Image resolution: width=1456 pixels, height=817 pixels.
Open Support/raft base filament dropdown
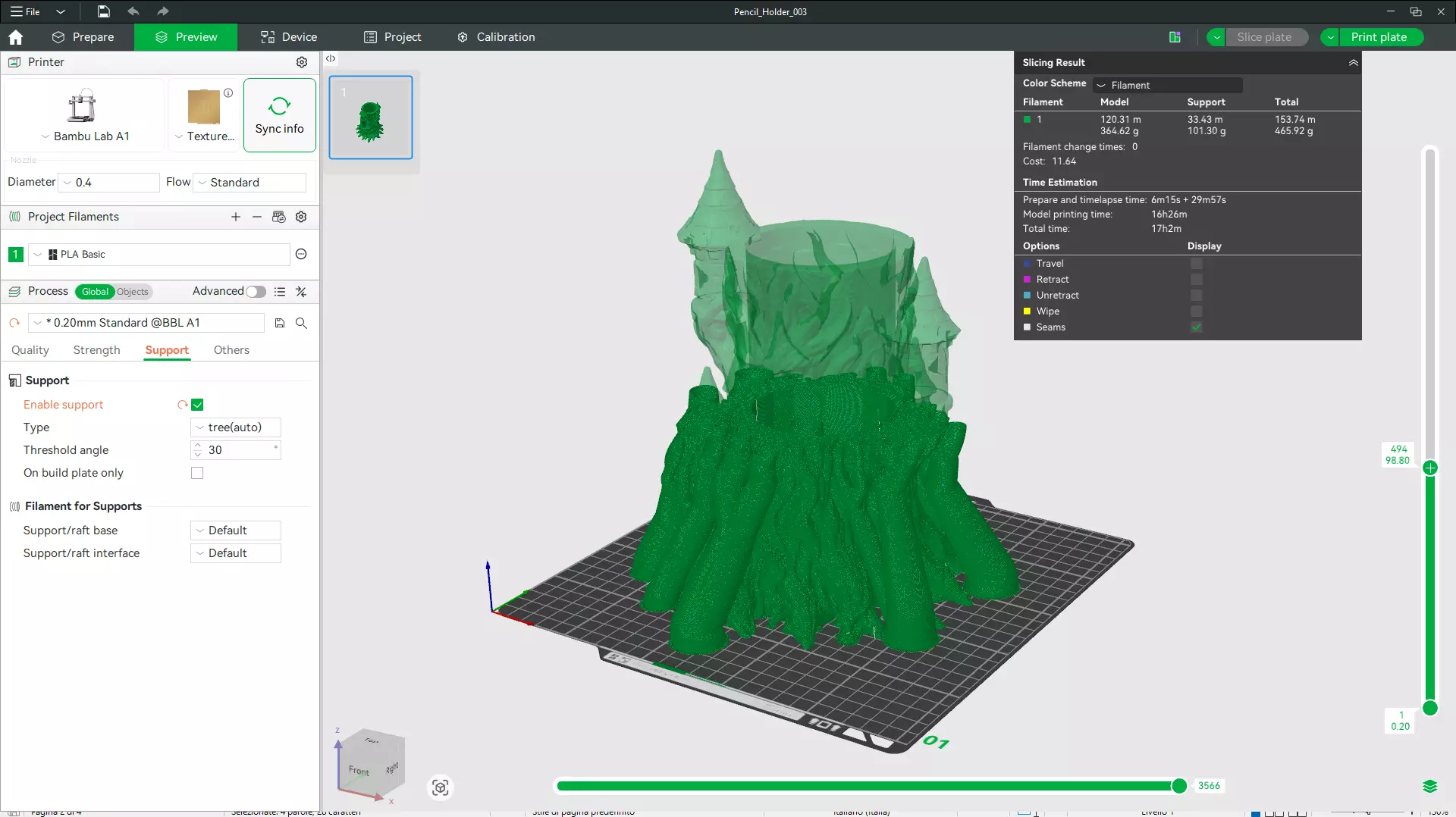click(x=236, y=531)
